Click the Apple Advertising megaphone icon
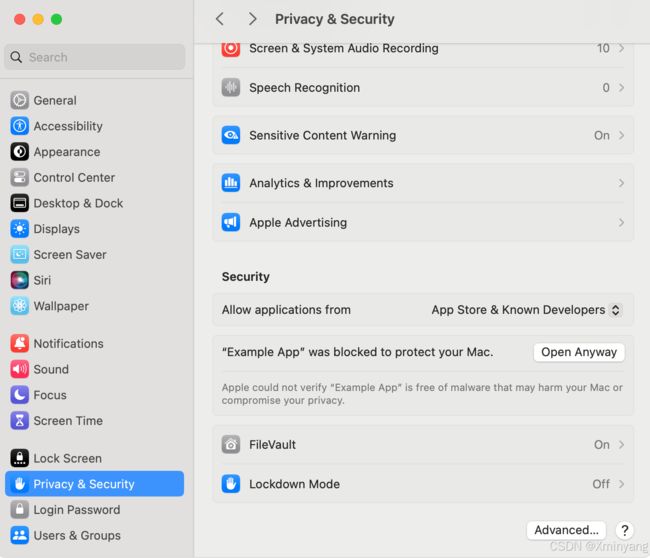 (x=231, y=223)
